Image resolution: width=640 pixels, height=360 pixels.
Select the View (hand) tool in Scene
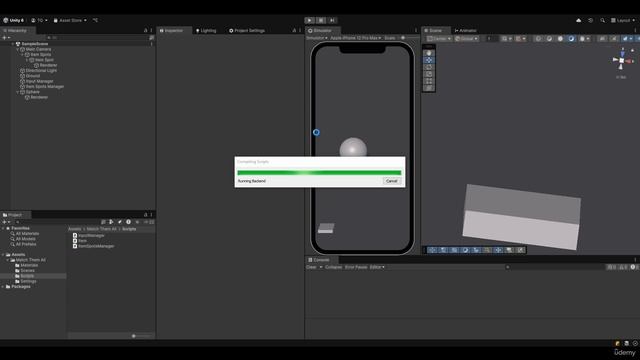click(x=429, y=53)
